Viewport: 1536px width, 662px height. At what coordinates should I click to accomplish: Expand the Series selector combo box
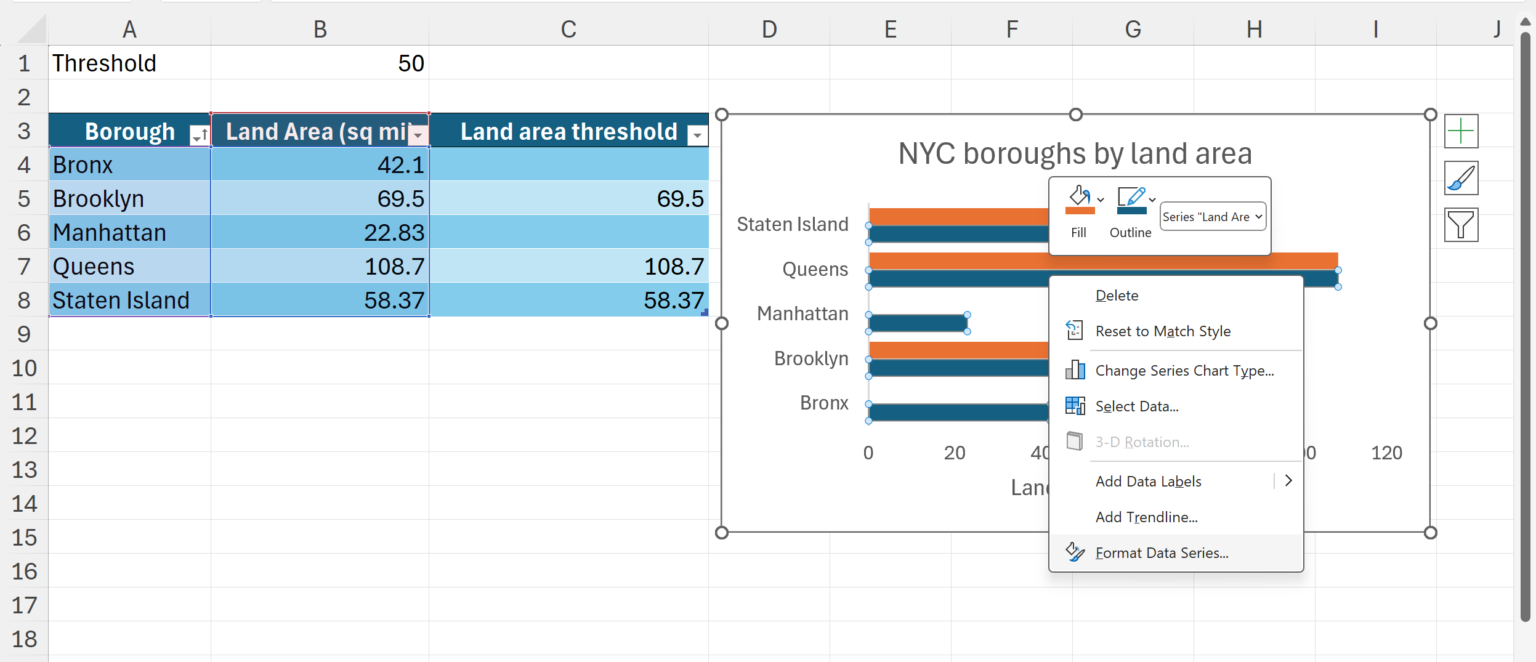[x=1212, y=216]
